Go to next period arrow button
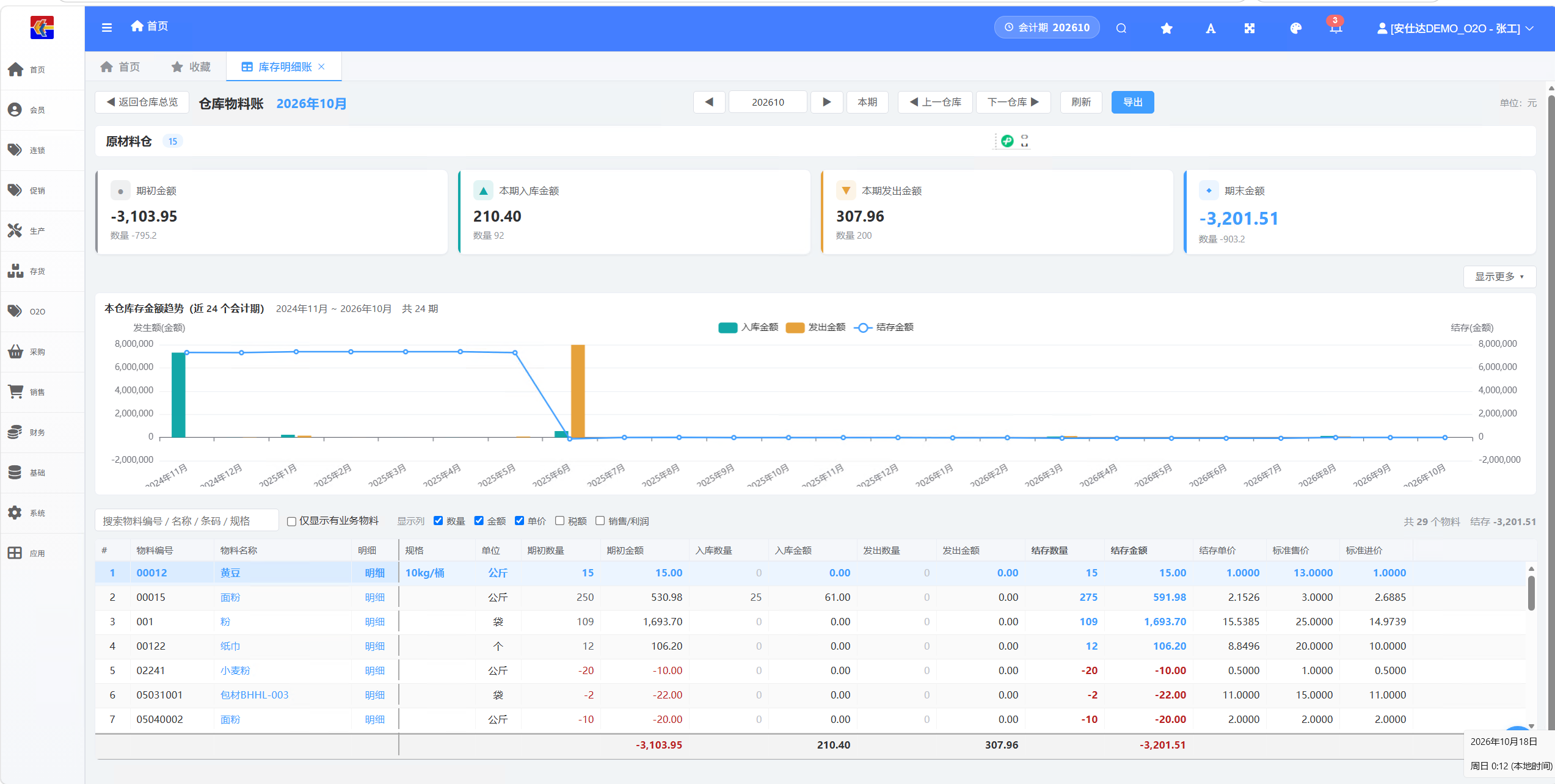Viewport: 1555px width, 784px height. (826, 102)
